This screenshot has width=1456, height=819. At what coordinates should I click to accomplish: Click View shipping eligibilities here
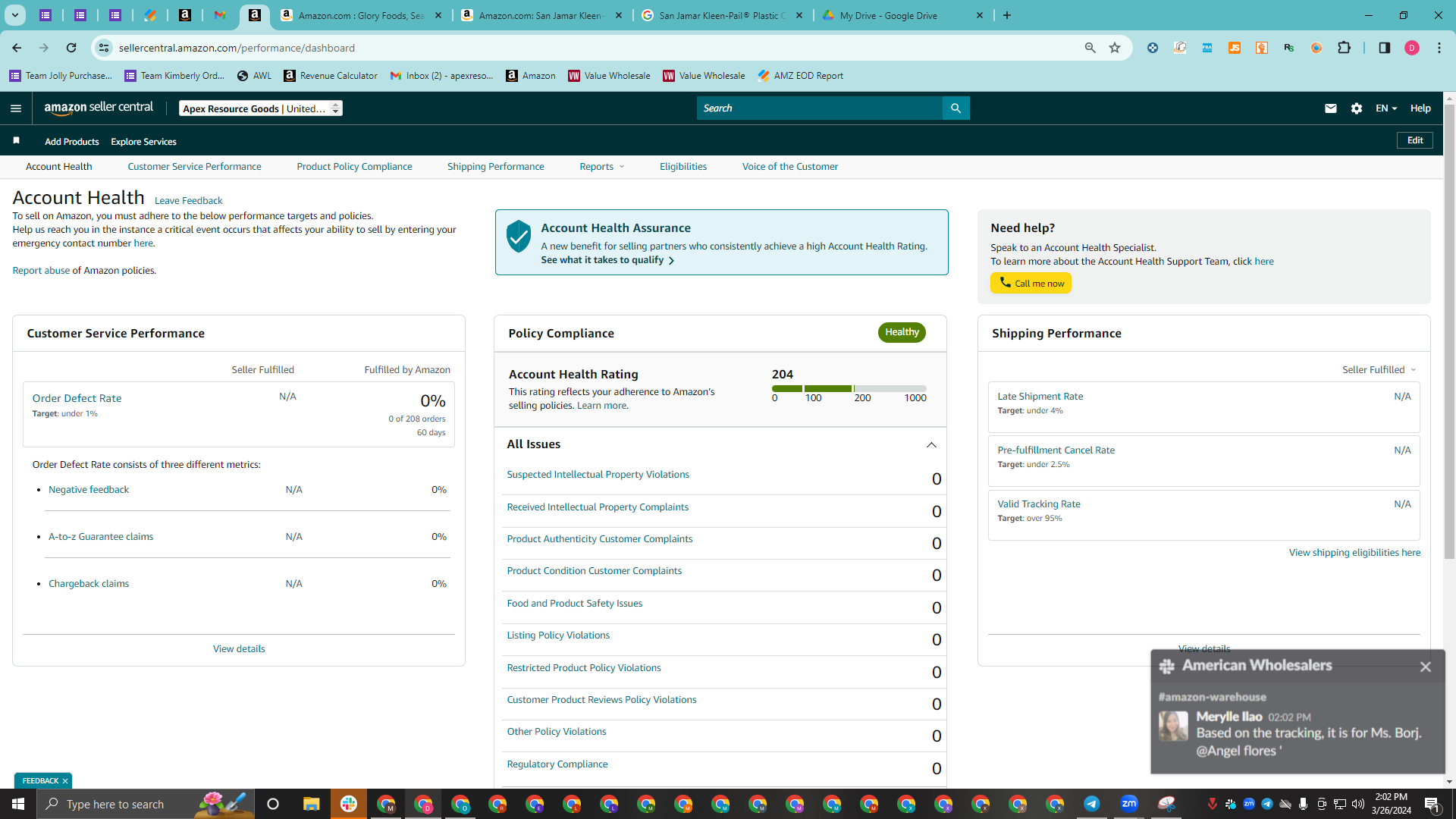coord(1354,553)
